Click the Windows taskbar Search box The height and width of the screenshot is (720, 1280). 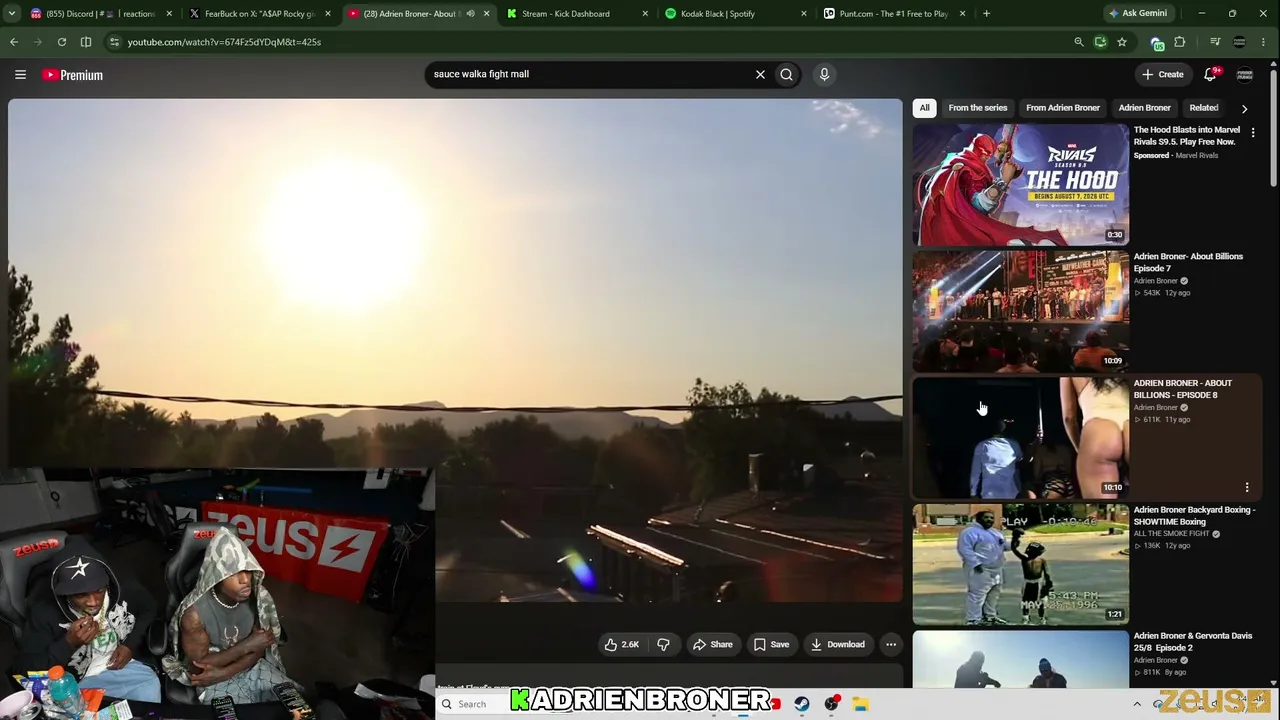[473, 704]
